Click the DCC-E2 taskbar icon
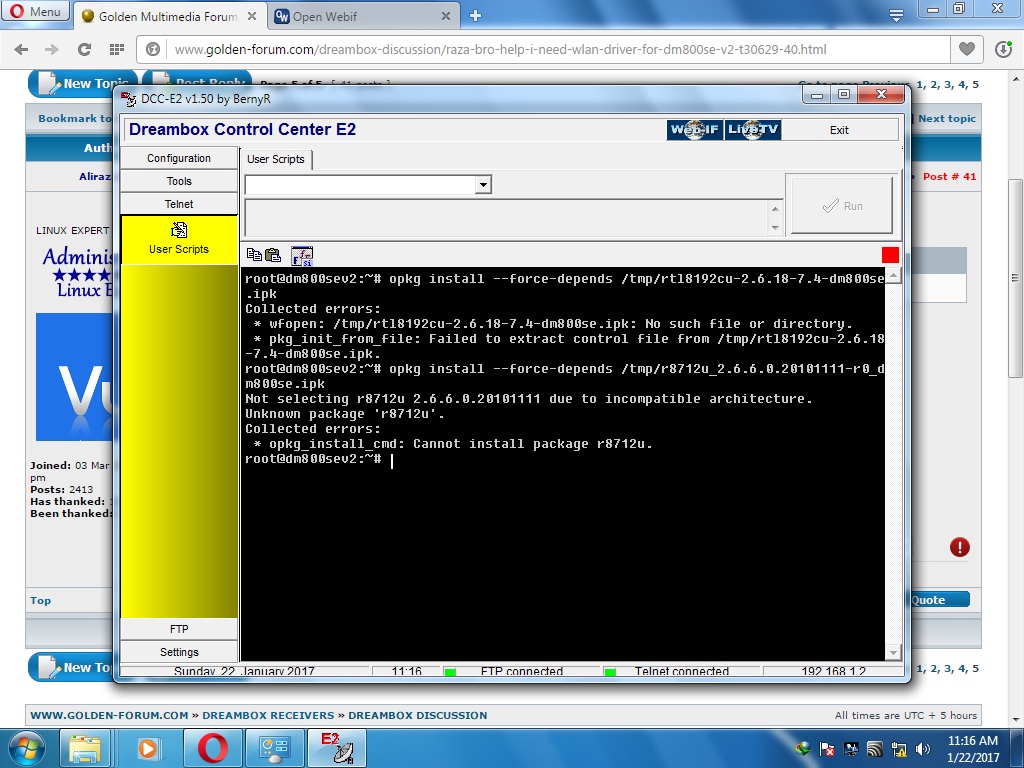This screenshot has height=768, width=1024. (x=337, y=748)
